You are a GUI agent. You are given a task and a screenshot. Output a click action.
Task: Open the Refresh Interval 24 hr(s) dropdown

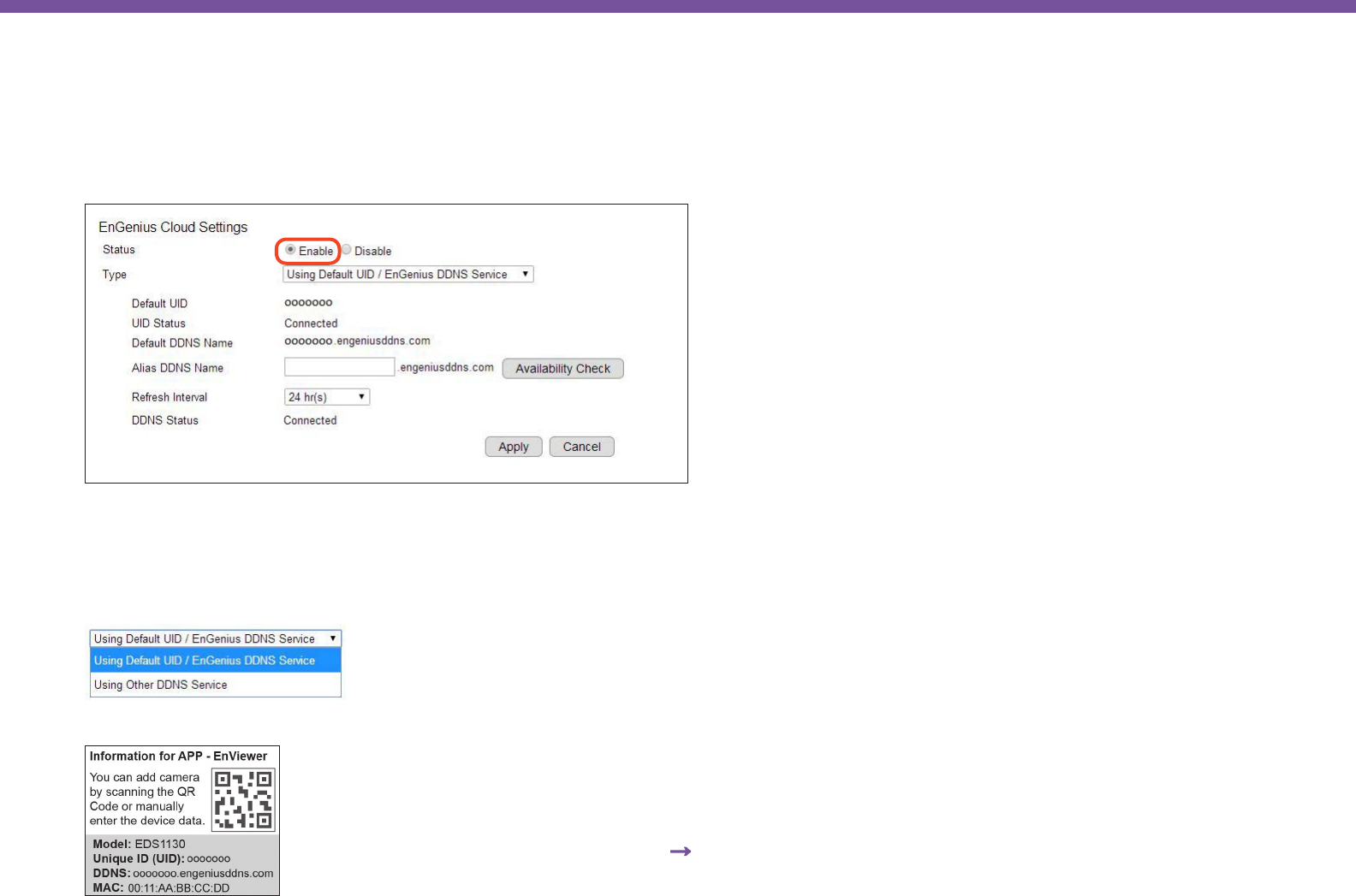[x=327, y=397]
